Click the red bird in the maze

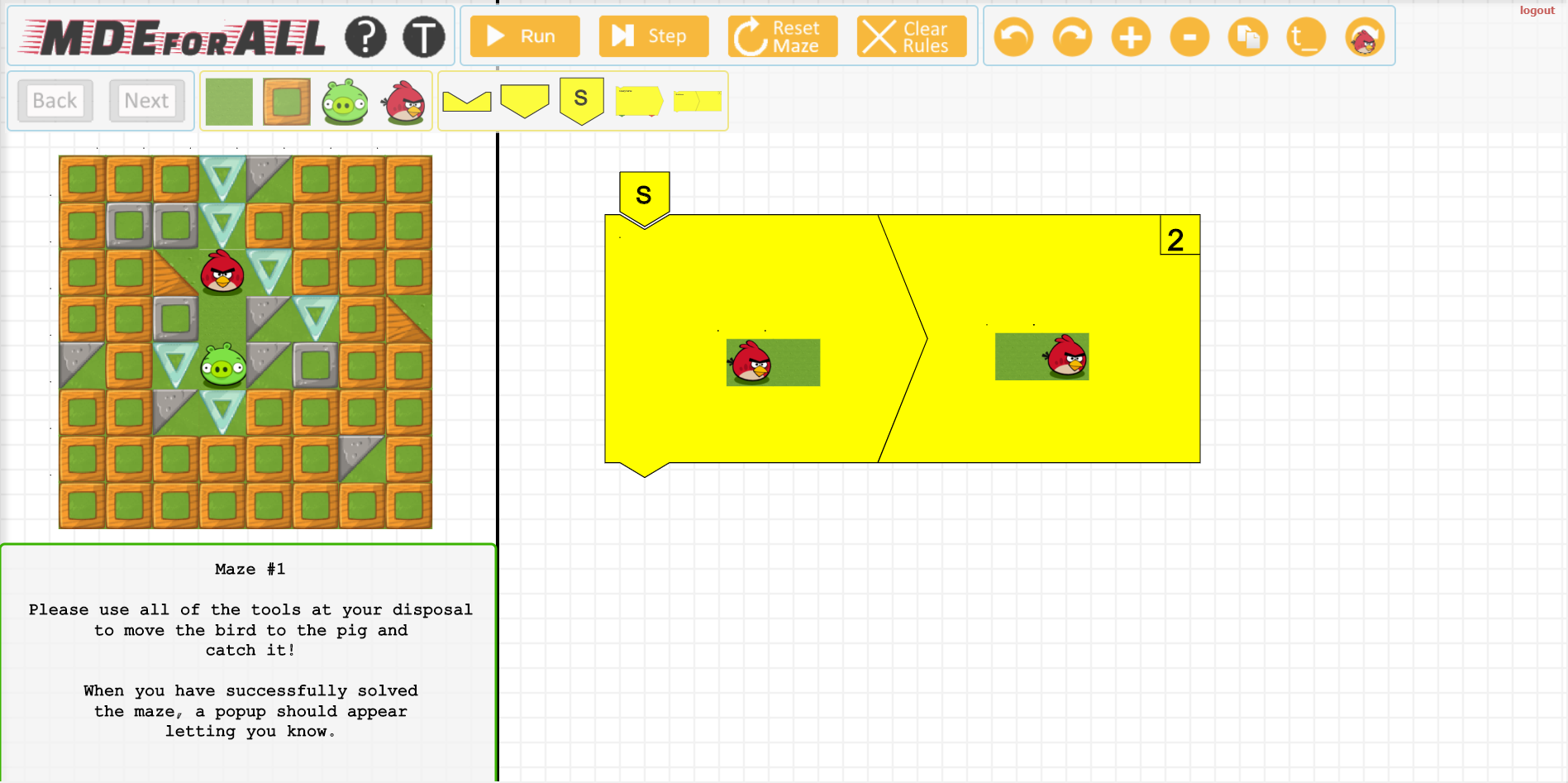coord(222,272)
